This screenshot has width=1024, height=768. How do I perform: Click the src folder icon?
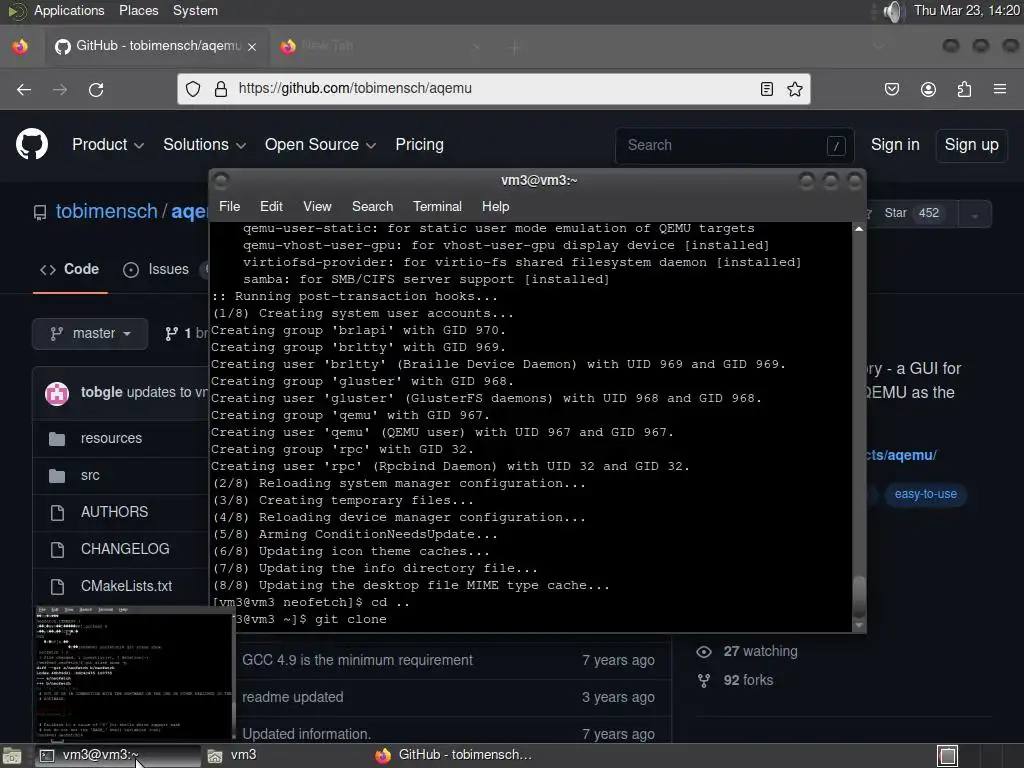[57, 475]
